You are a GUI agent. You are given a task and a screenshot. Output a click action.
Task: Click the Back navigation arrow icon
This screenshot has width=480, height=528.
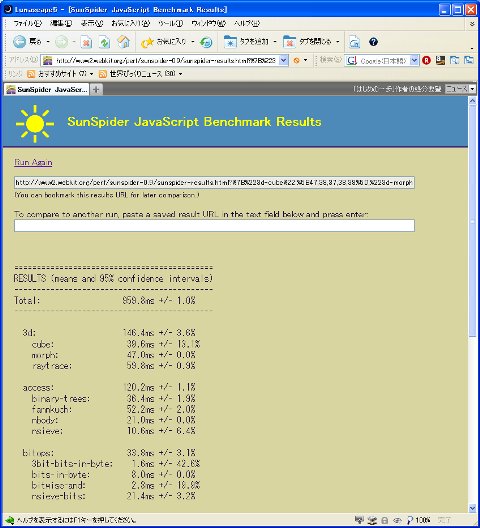[19, 42]
